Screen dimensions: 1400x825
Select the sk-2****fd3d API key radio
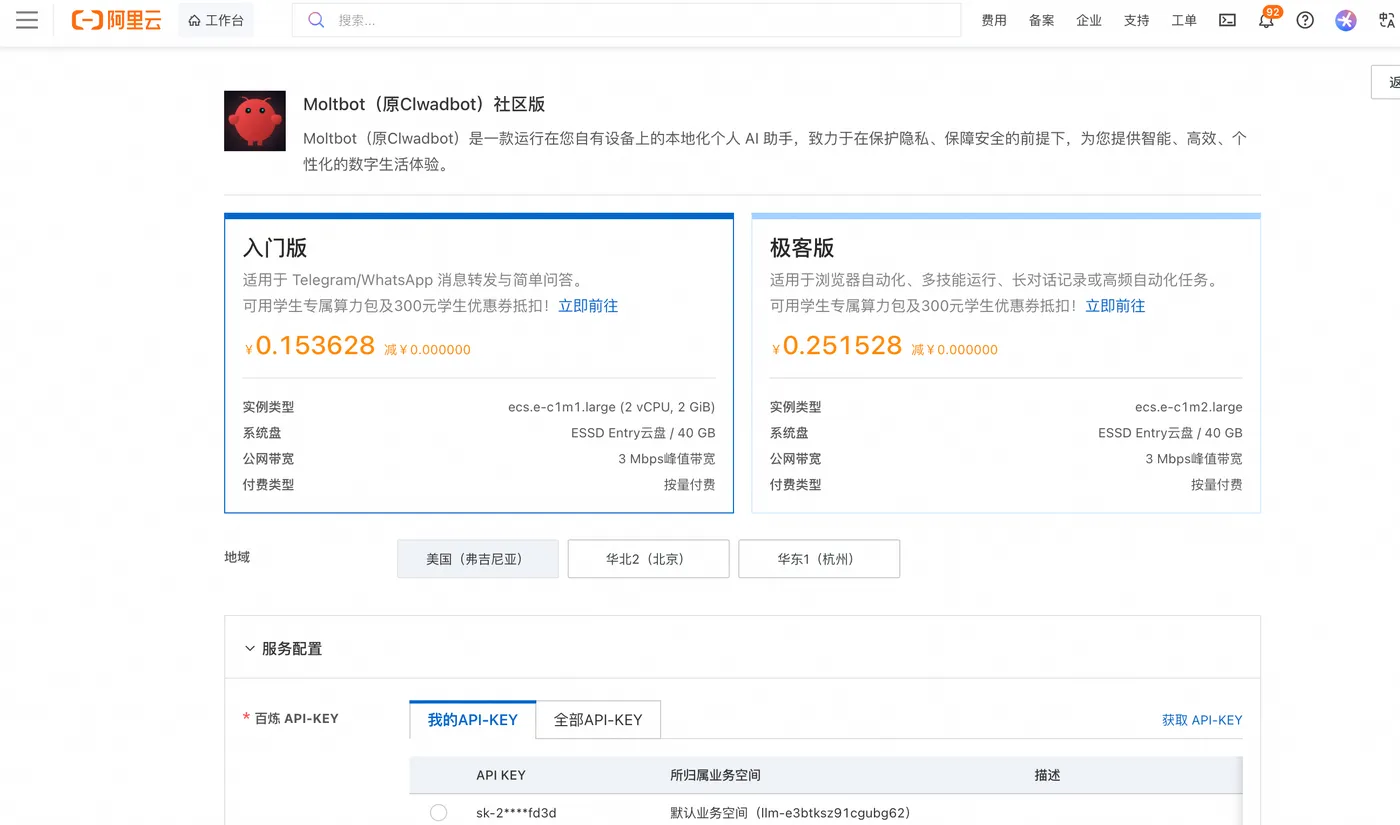438,813
